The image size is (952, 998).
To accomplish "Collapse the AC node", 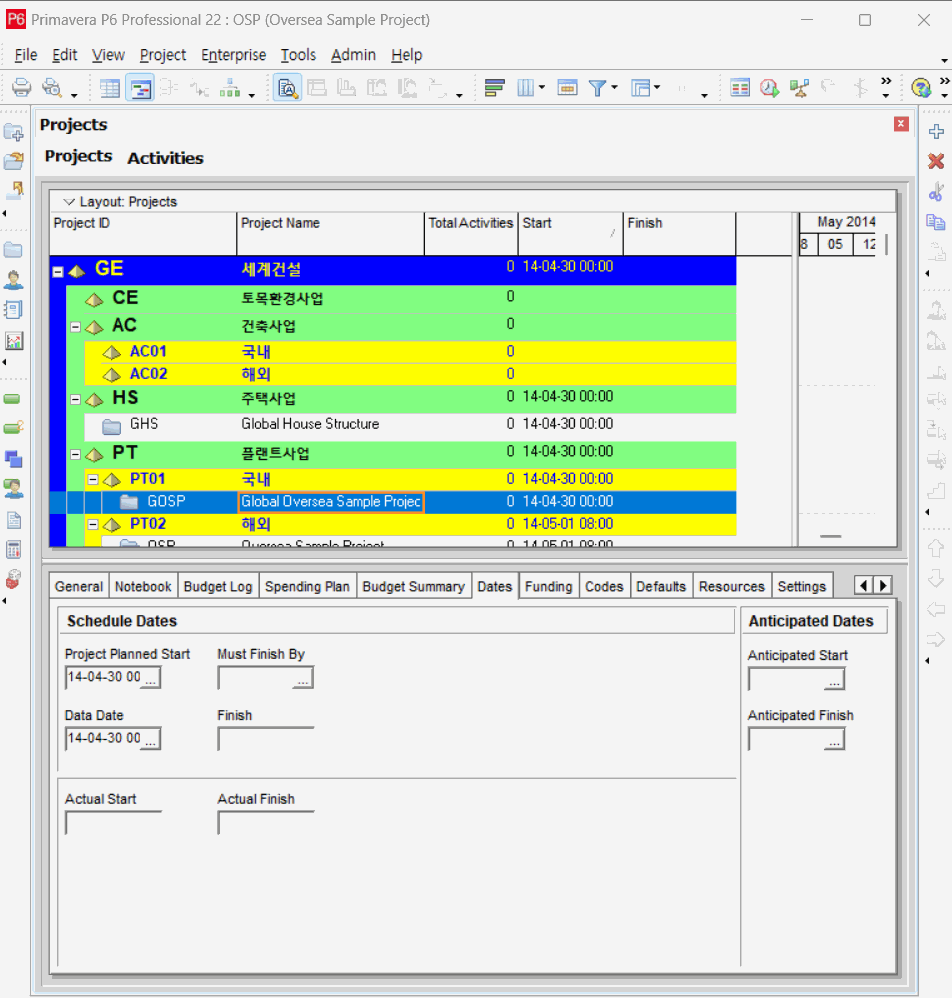I will pyautogui.click(x=76, y=327).
